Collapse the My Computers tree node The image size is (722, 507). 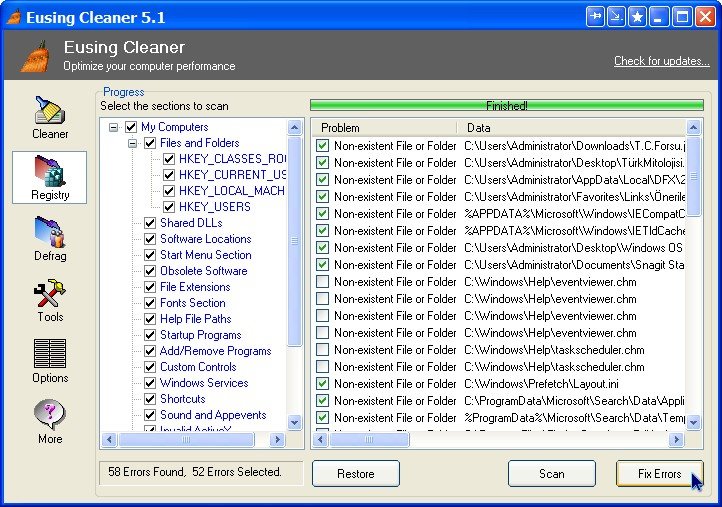(113, 127)
